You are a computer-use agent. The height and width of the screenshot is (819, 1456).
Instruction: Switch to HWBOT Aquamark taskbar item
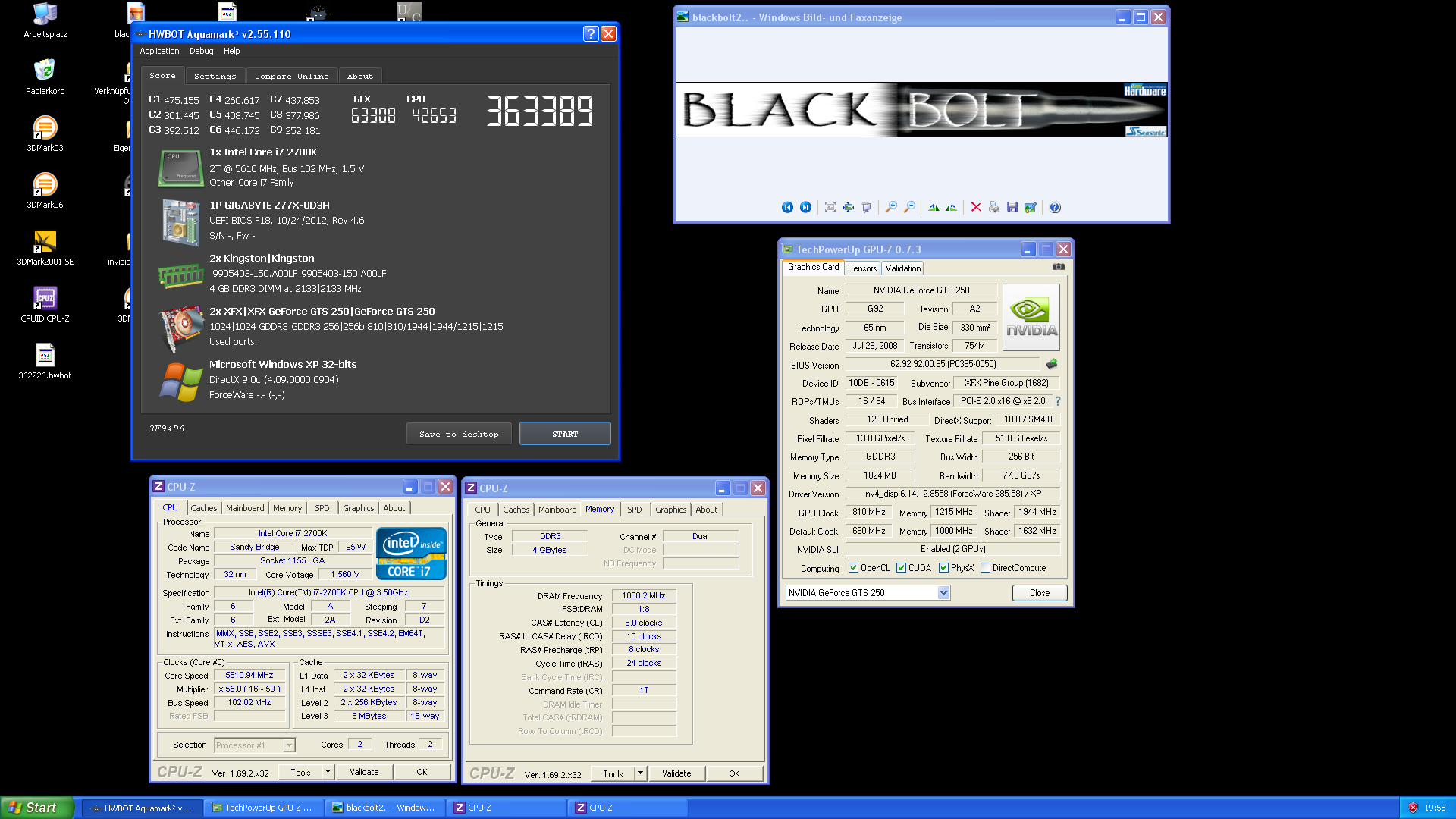(142, 808)
